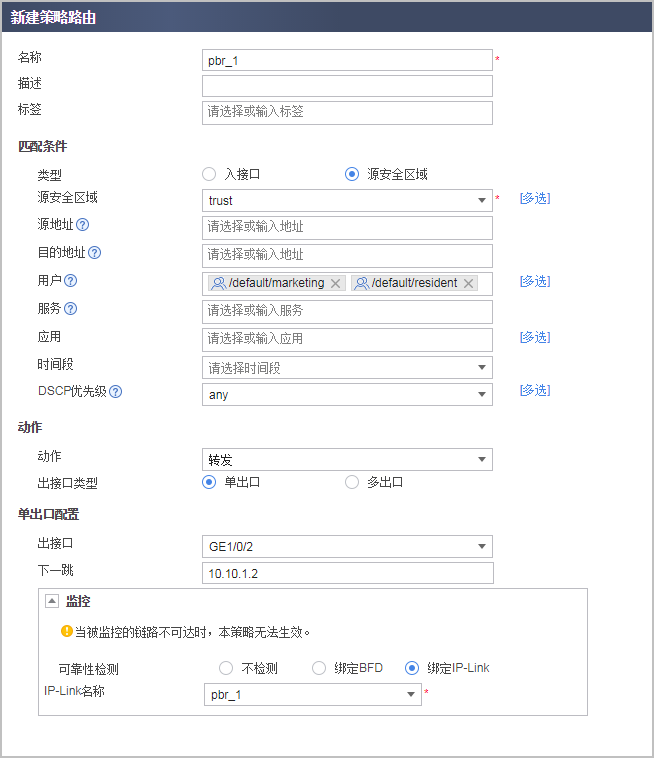Click the empty 描述 input field
654x758 pixels.
(347, 86)
